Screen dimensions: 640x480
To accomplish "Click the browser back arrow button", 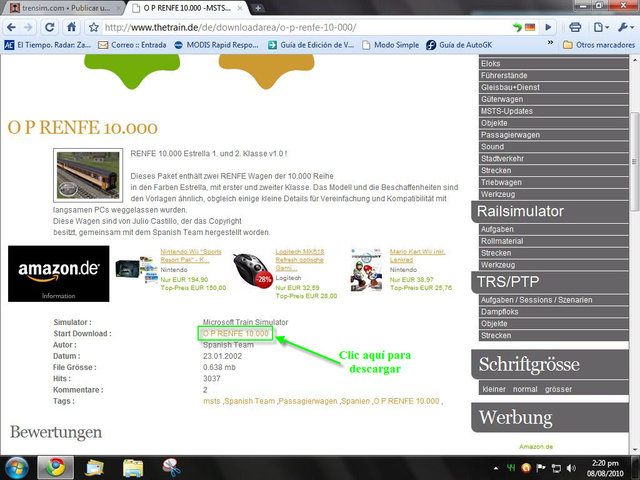I will point(12,26).
